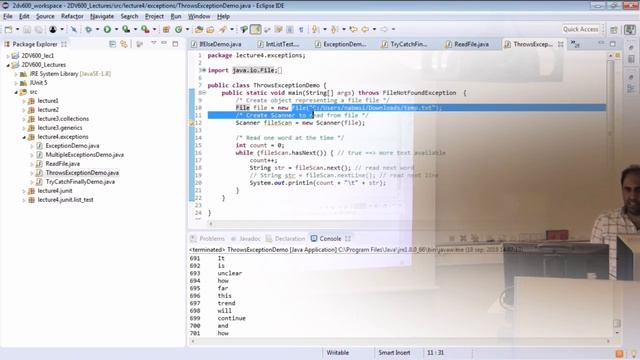Collapse all in Package Explorer

pyautogui.click(x=113, y=44)
